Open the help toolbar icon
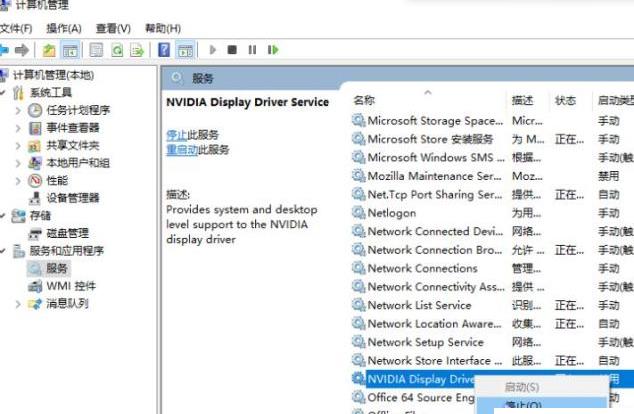Viewport: 634px width, 414px height. 164,50
